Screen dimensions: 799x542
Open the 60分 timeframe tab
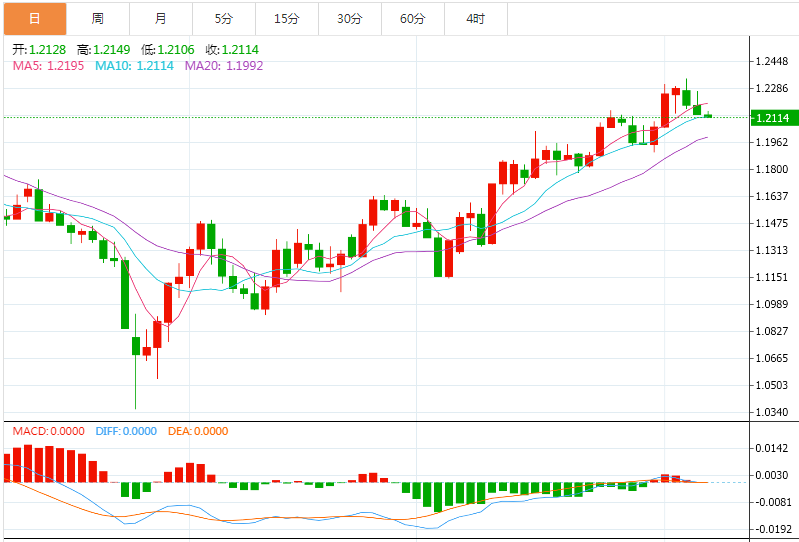coord(413,19)
